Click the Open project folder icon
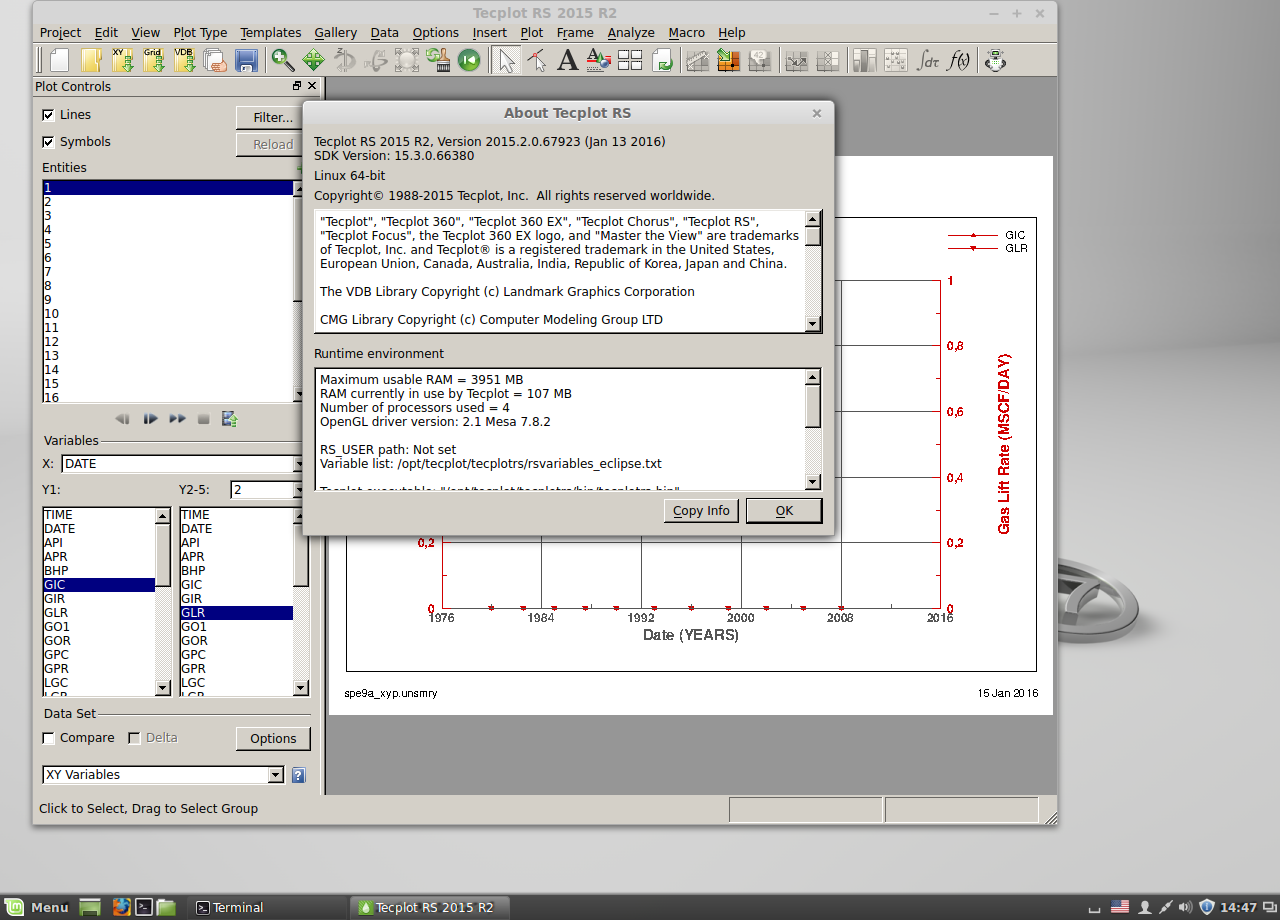1280x920 pixels. [x=91, y=60]
